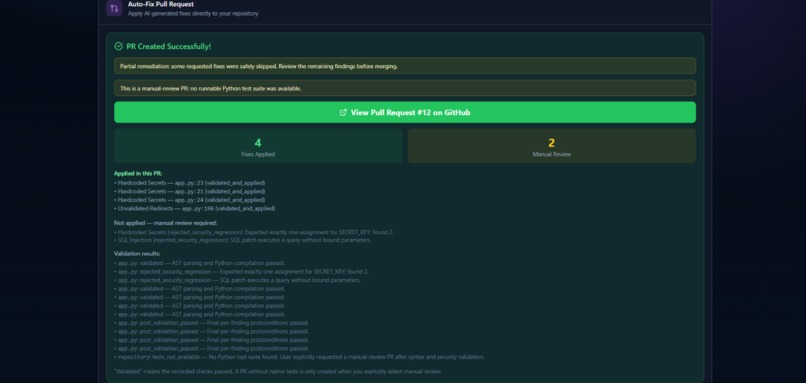Click the 'Applied in this PR:' heading
The width and height of the screenshot is (806, 383).
click(x=138, y=173)
